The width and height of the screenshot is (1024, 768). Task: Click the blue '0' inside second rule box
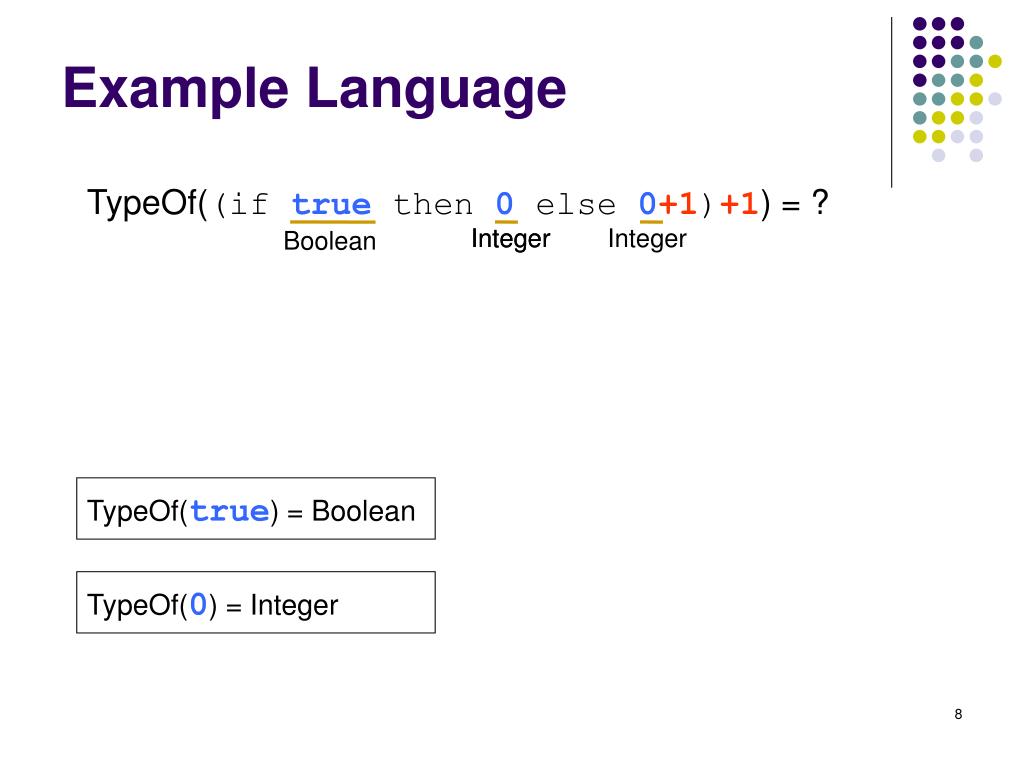point(198,604)
